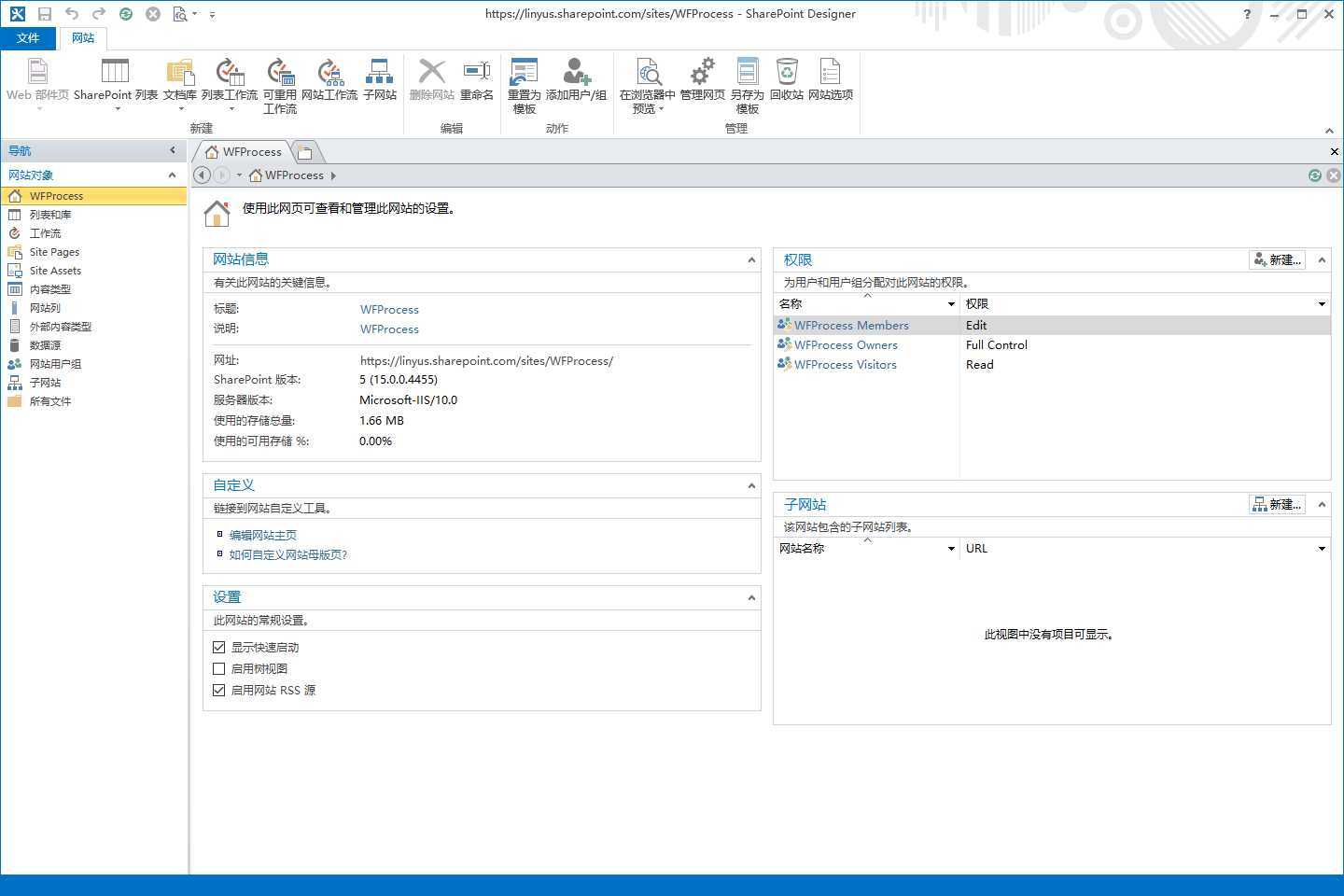This screenshot has height=896, width=1344.
Task: Collapse the 权限 section
Action: click(1322, 260)
